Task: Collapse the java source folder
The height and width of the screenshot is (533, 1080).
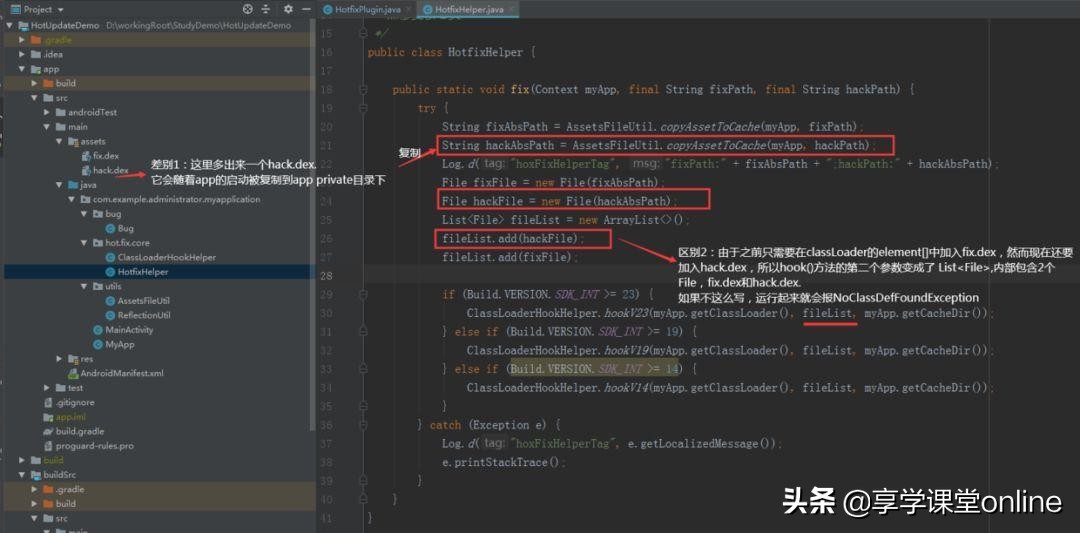Action: (x=59, y=185)
